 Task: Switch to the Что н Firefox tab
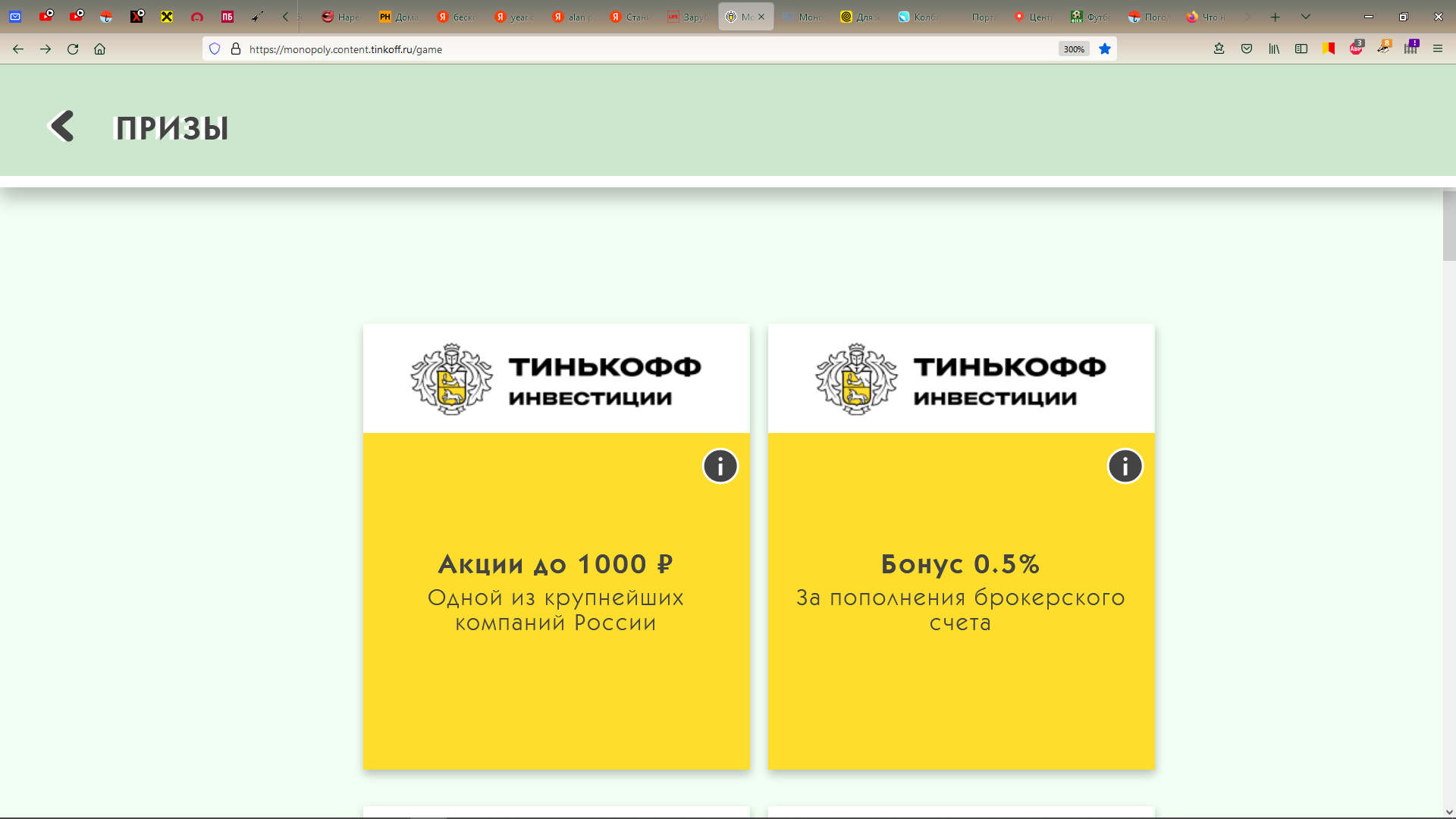pyautogui.click(x=1207, y=17)
